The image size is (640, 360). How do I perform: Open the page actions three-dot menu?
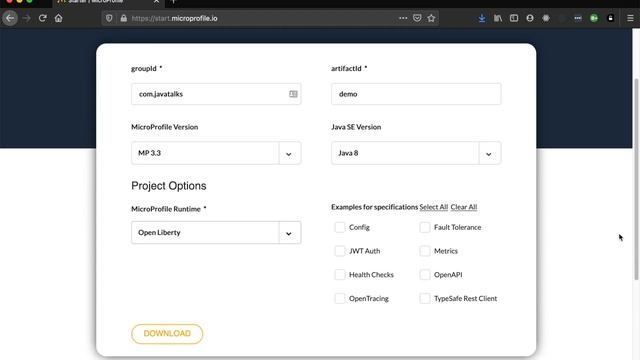(403, 18)
